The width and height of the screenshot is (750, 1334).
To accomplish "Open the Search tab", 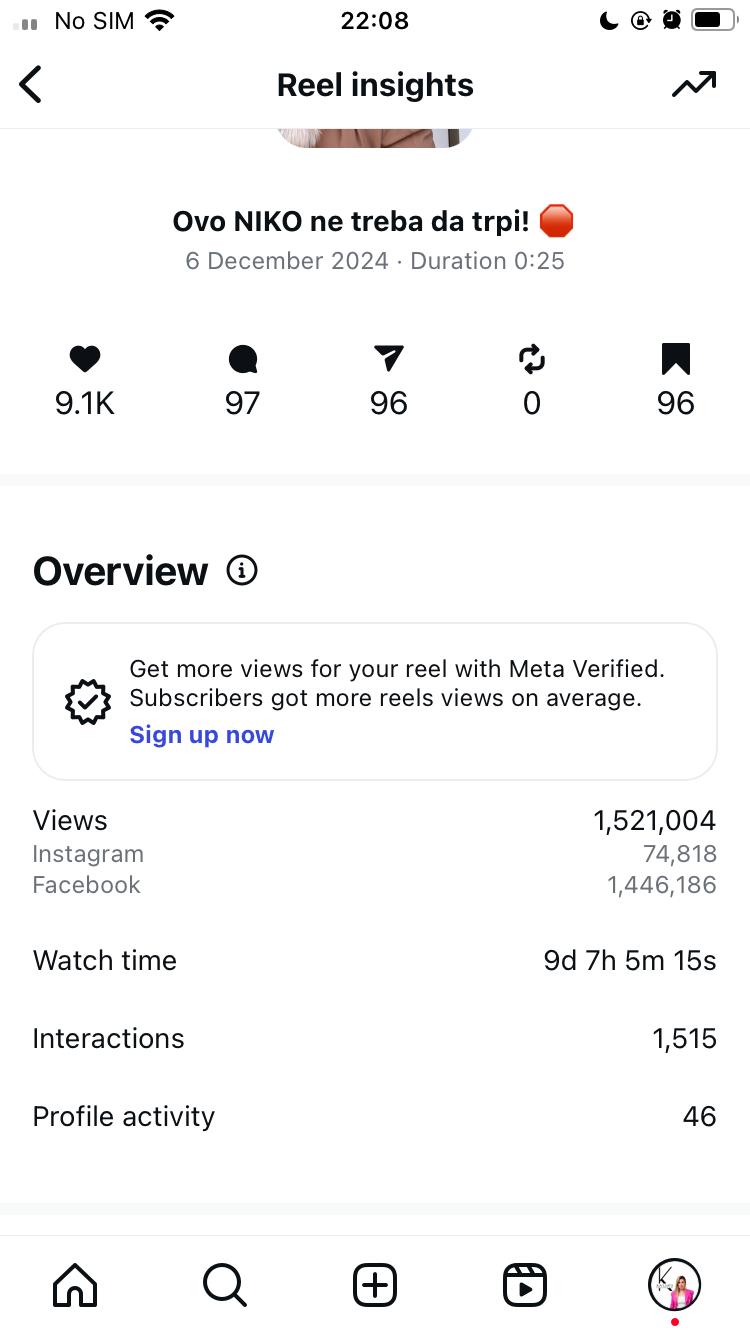I will (225, 1284).
